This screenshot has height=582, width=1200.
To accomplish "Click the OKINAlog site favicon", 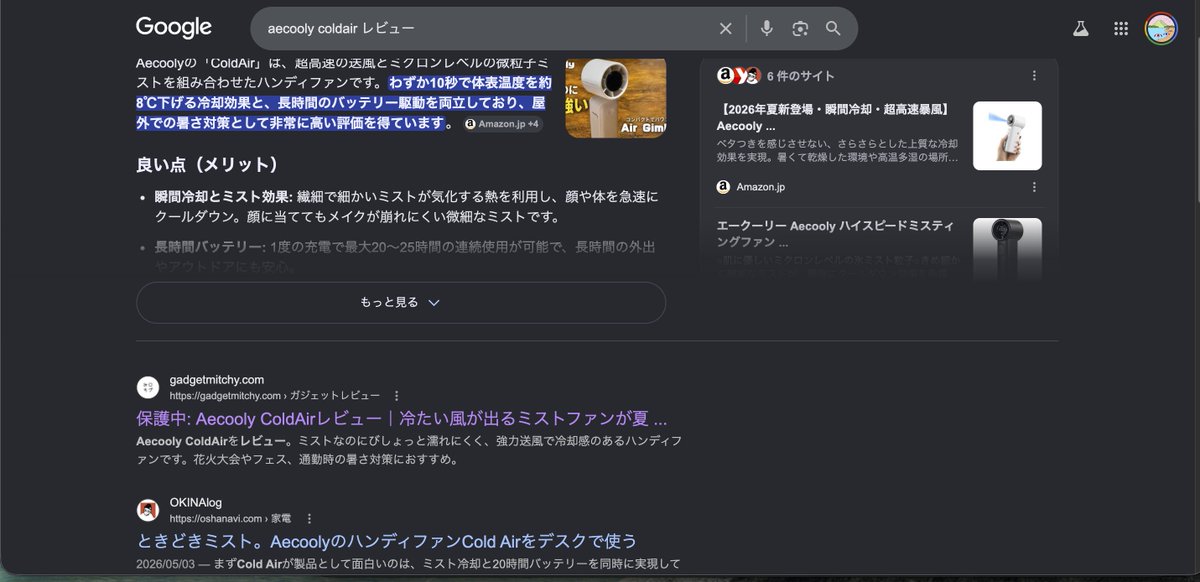I will click(x=148, y=510).
